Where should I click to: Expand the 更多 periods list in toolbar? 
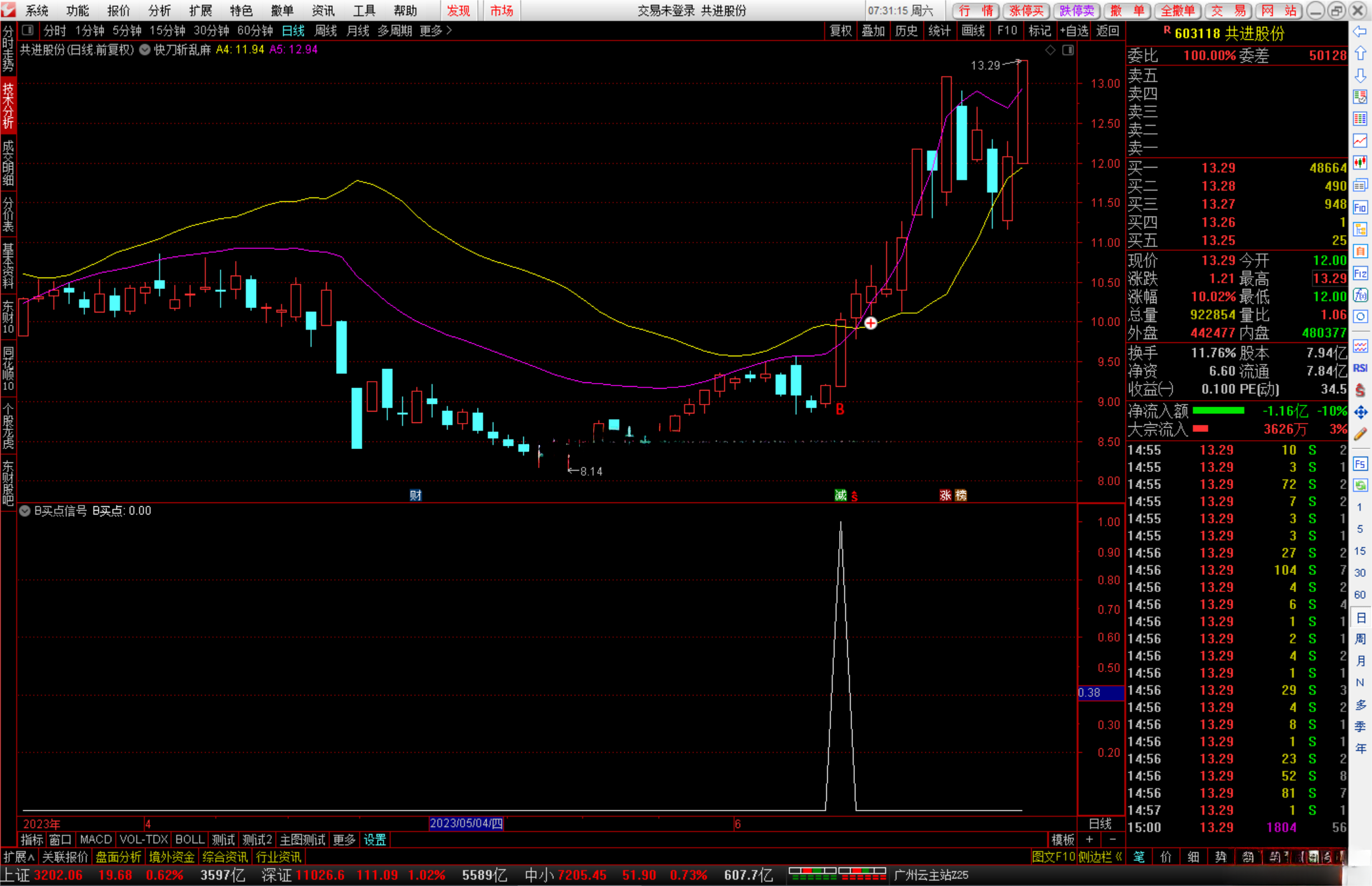click(x=436, y=30)
